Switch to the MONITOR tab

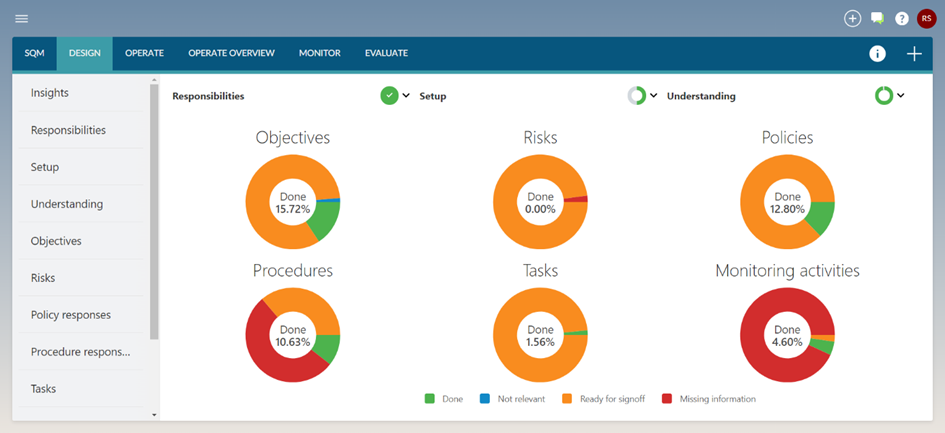(x=319, y=53)
